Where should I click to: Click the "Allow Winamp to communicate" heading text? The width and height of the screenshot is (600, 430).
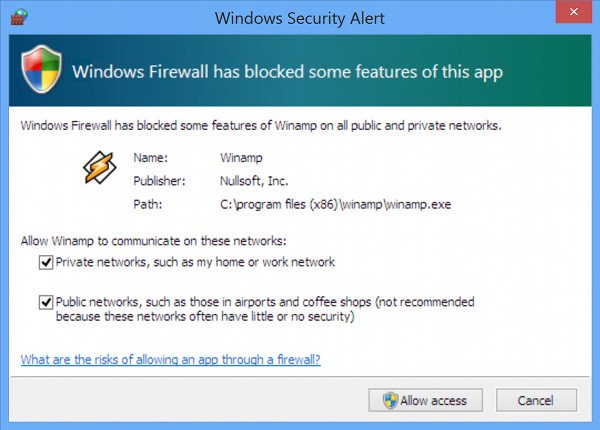(153, 241)
